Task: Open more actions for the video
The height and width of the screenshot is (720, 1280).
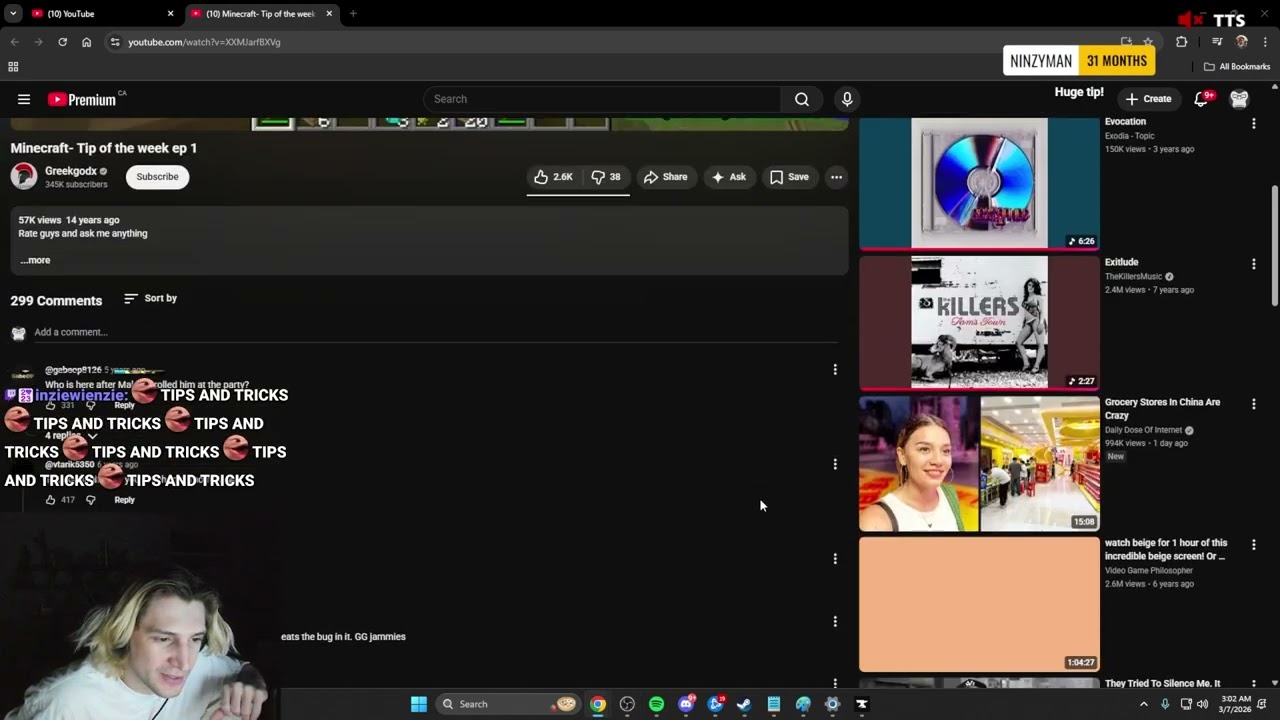Action: (x=836, y=177)
